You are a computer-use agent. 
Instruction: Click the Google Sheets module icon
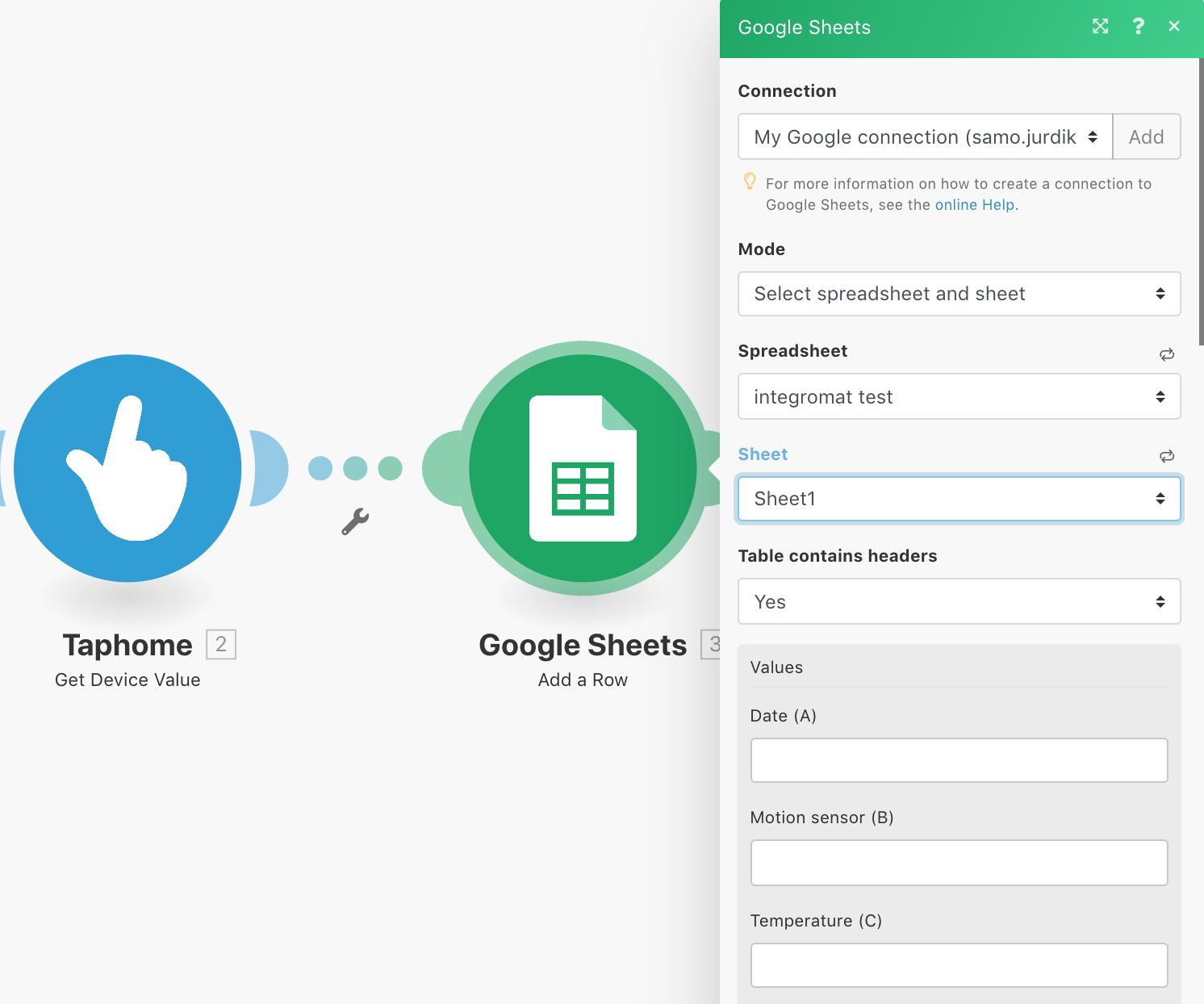coord(583,468)
